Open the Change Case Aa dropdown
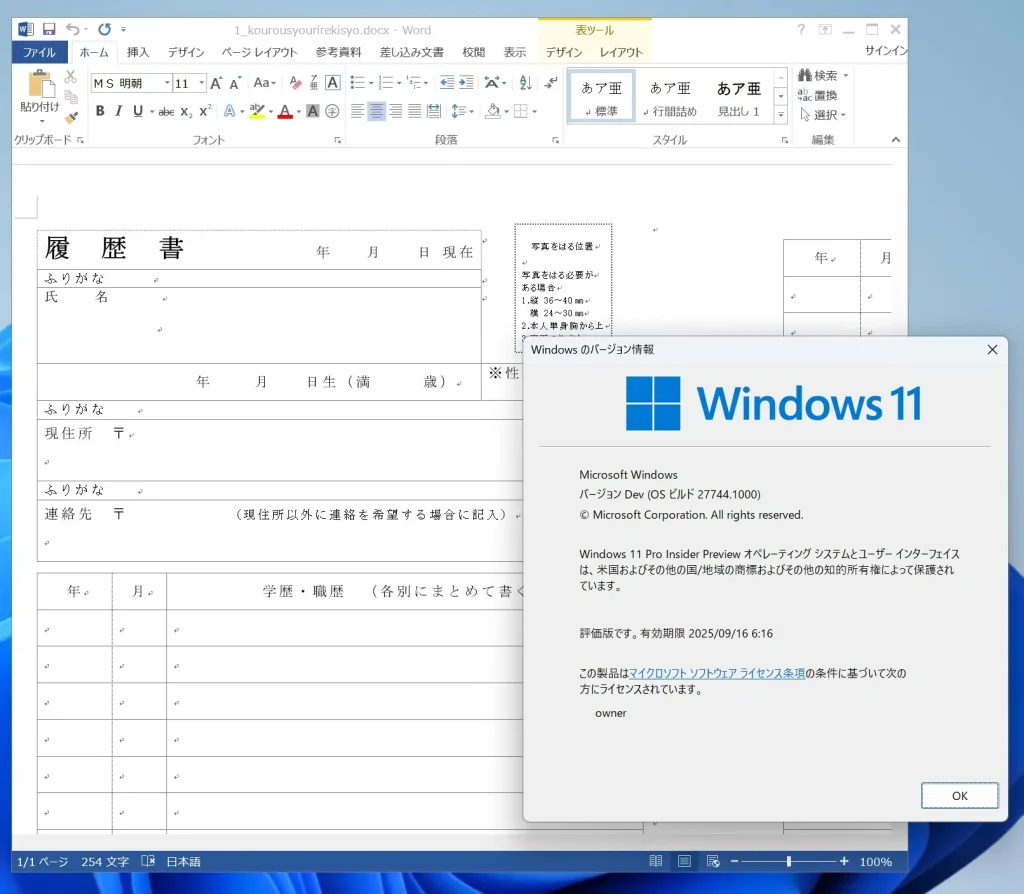 [264, 83]
